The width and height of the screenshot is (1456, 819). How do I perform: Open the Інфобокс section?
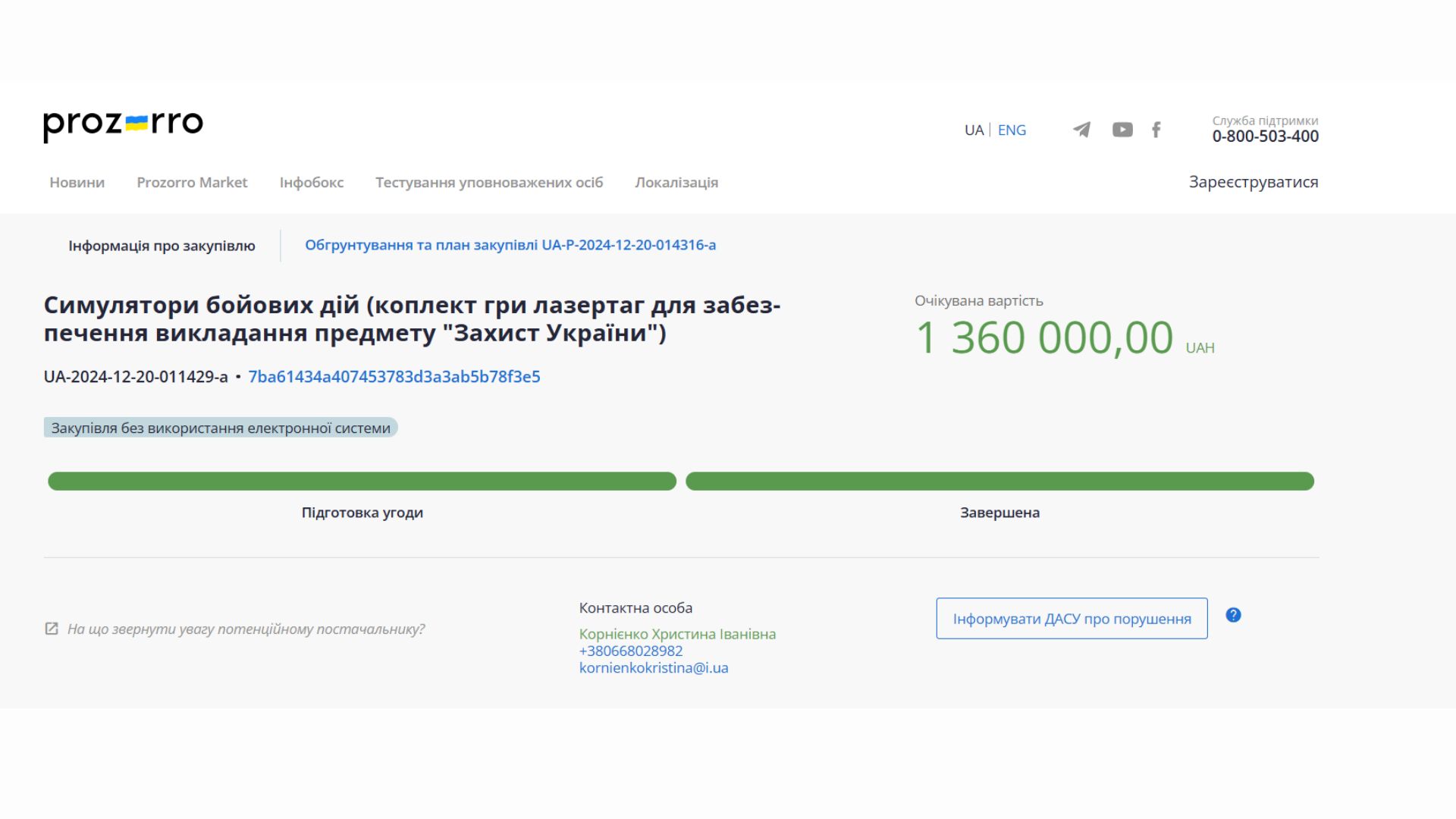pos(311,182)
